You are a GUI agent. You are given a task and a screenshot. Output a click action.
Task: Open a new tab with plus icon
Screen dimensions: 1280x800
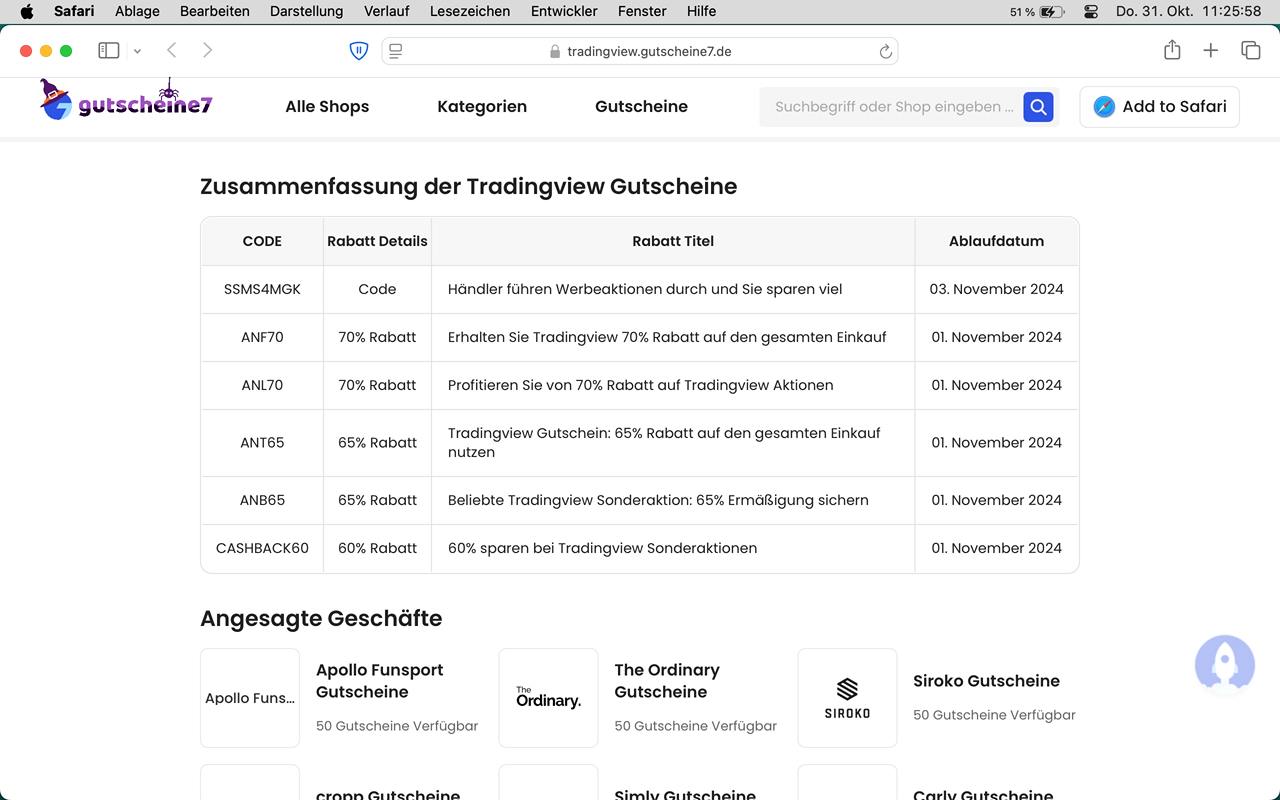click(1210, 51)
